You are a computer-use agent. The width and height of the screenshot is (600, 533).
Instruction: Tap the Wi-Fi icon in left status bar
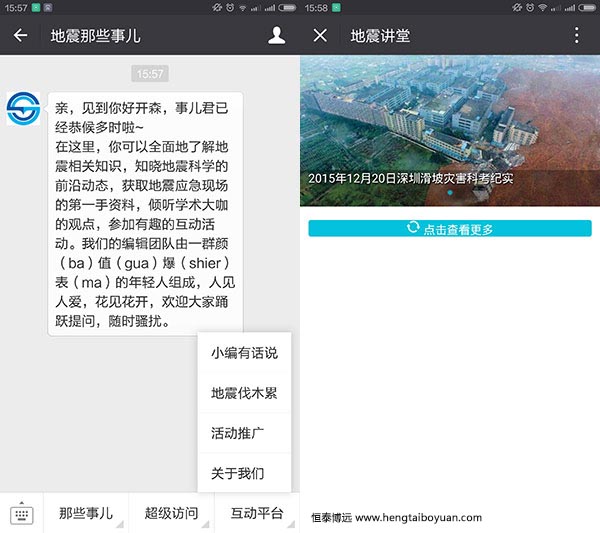pyautogui.click(x=243, y=8)
